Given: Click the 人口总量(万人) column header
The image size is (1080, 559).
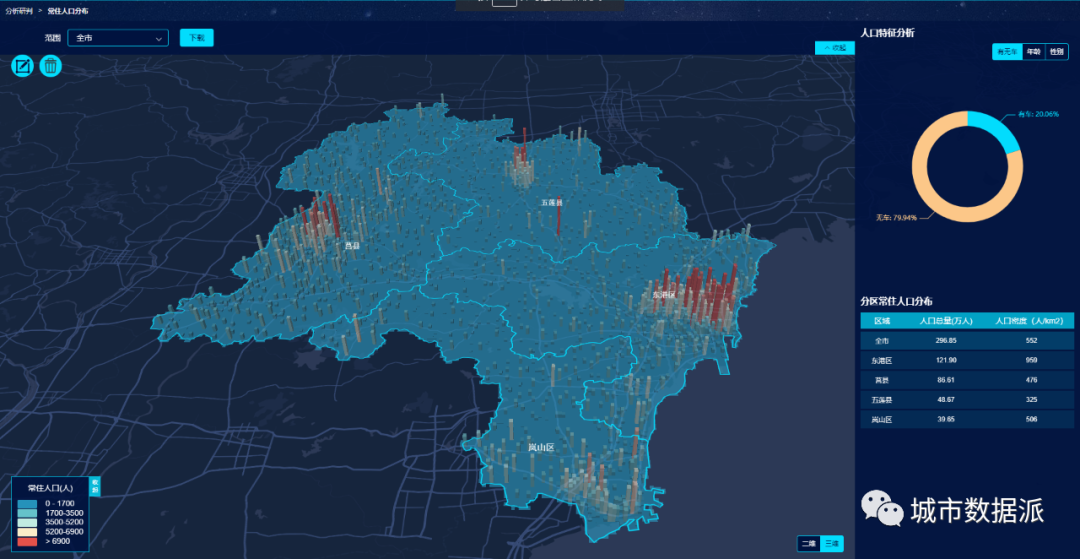Looking at the screenshot, I should [946, 321].
